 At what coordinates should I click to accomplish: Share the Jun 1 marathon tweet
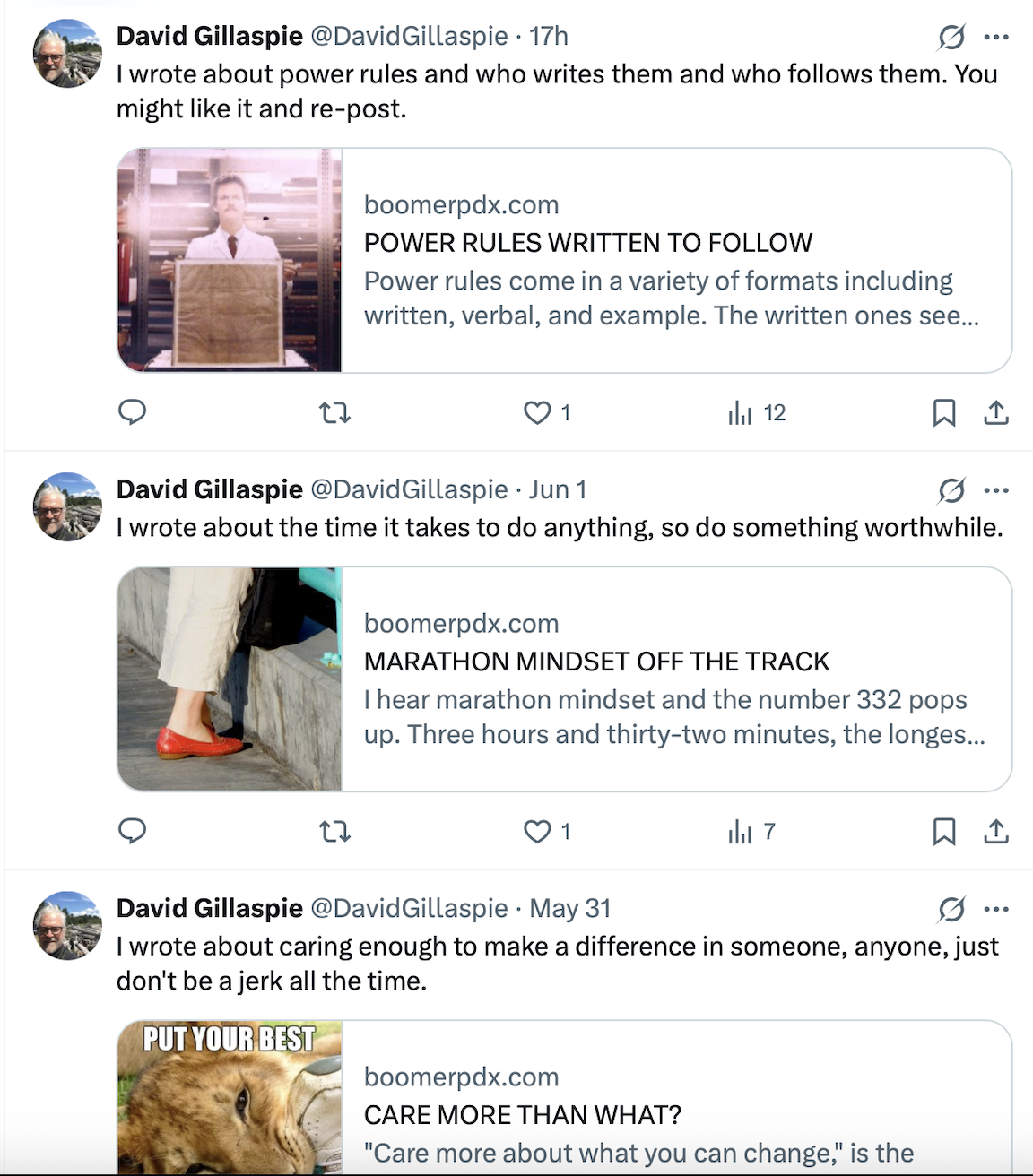pos(996,832)
